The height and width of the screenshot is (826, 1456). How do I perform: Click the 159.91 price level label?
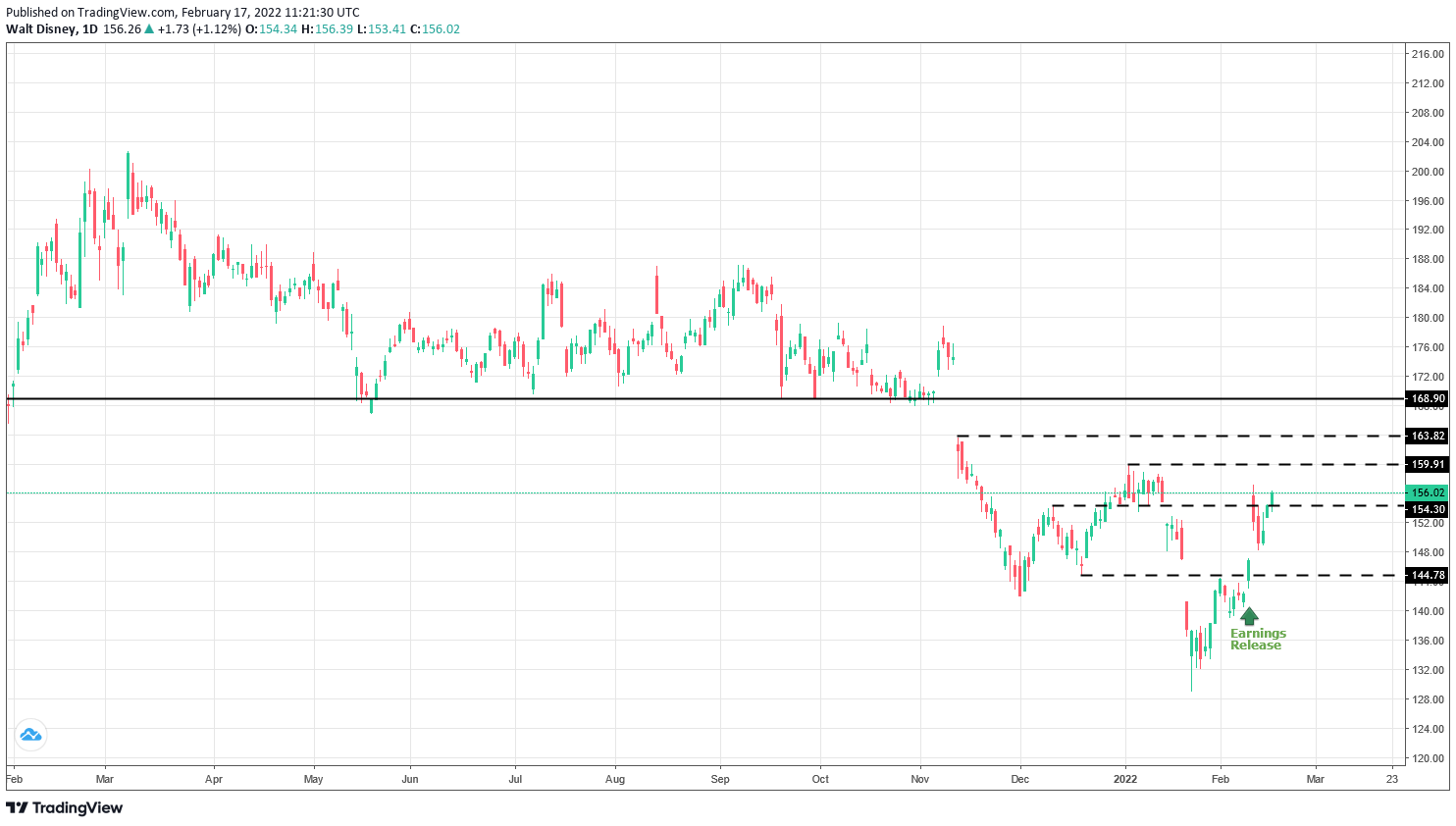1428,464
